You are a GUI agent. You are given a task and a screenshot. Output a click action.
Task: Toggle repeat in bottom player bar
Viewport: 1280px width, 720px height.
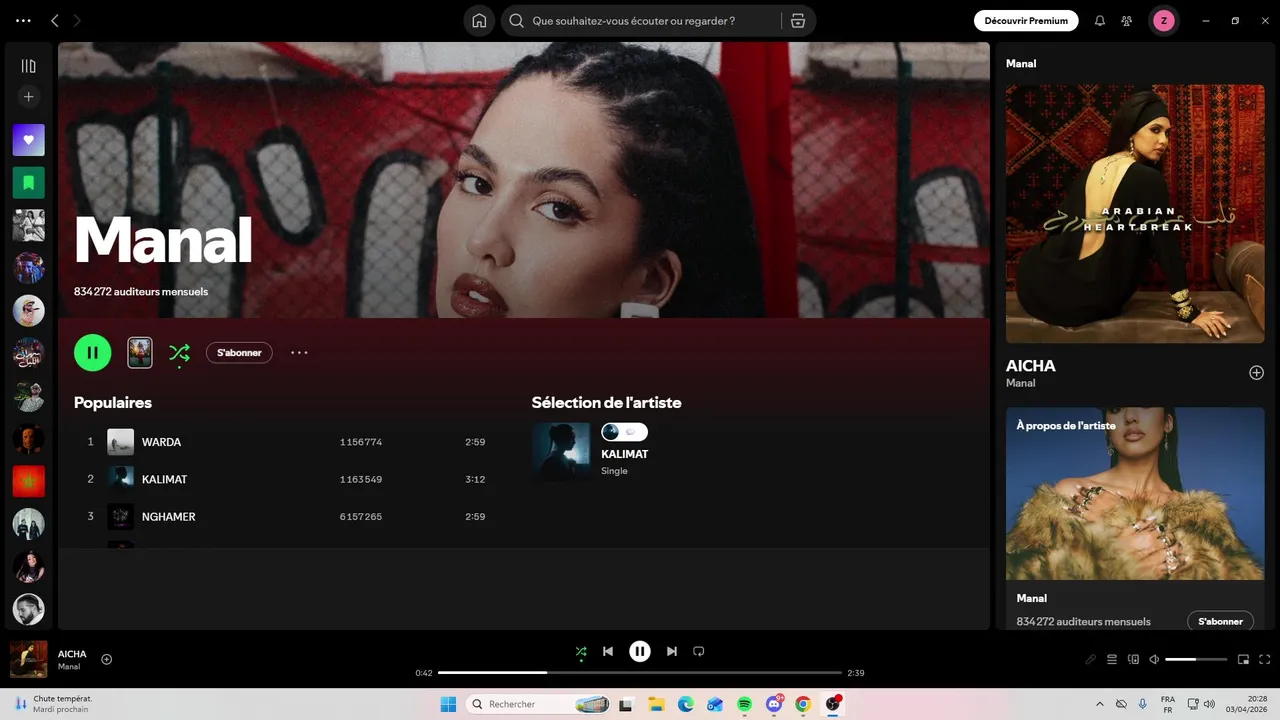tap(699, 651)
